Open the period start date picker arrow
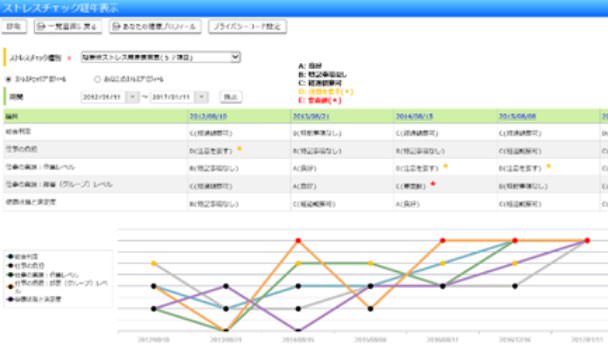 pyautogui.click(x=133, y=97)
